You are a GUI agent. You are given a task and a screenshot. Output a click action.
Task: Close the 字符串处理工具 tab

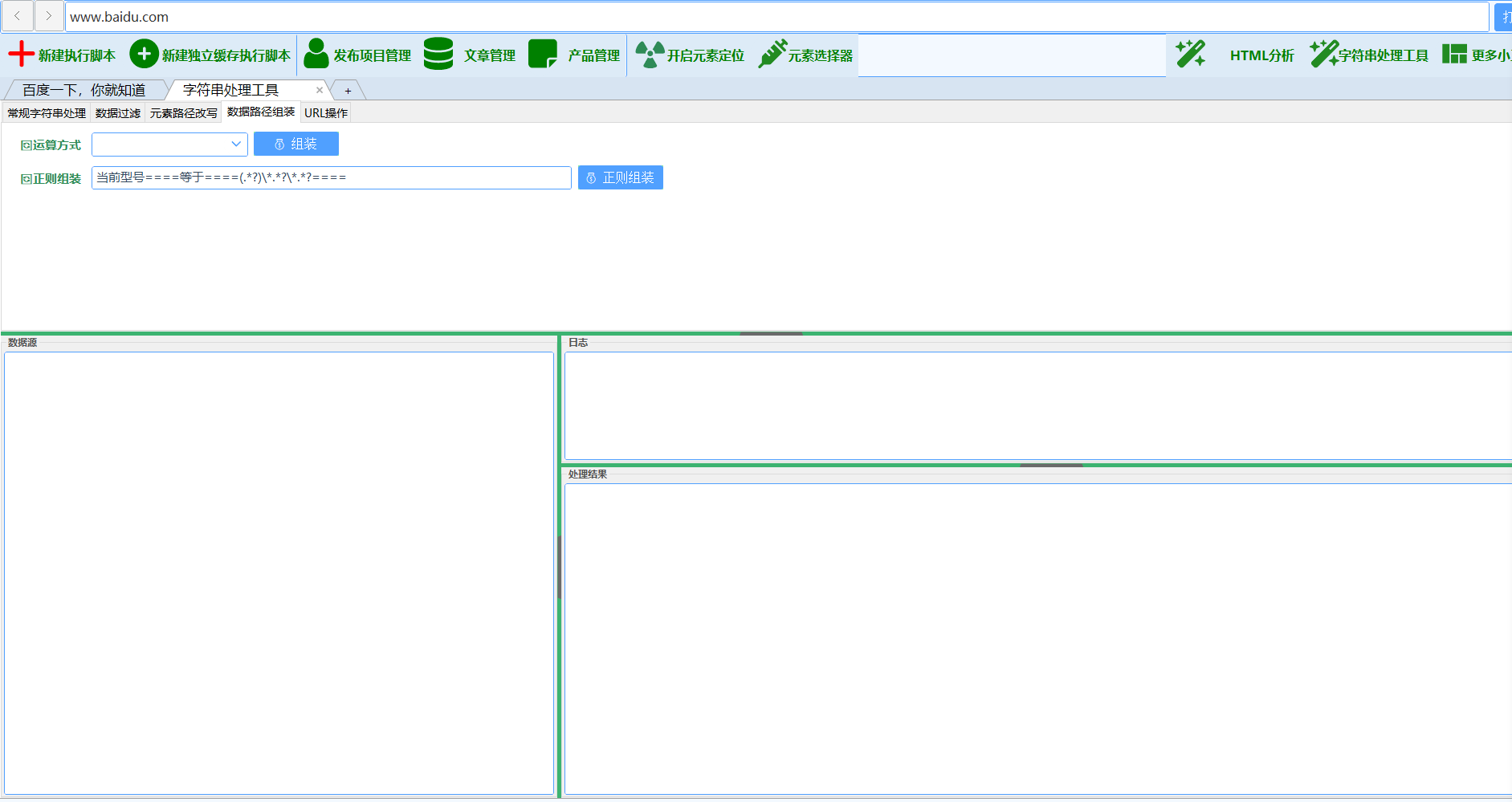pyautogui.click(x=320, y=90)
